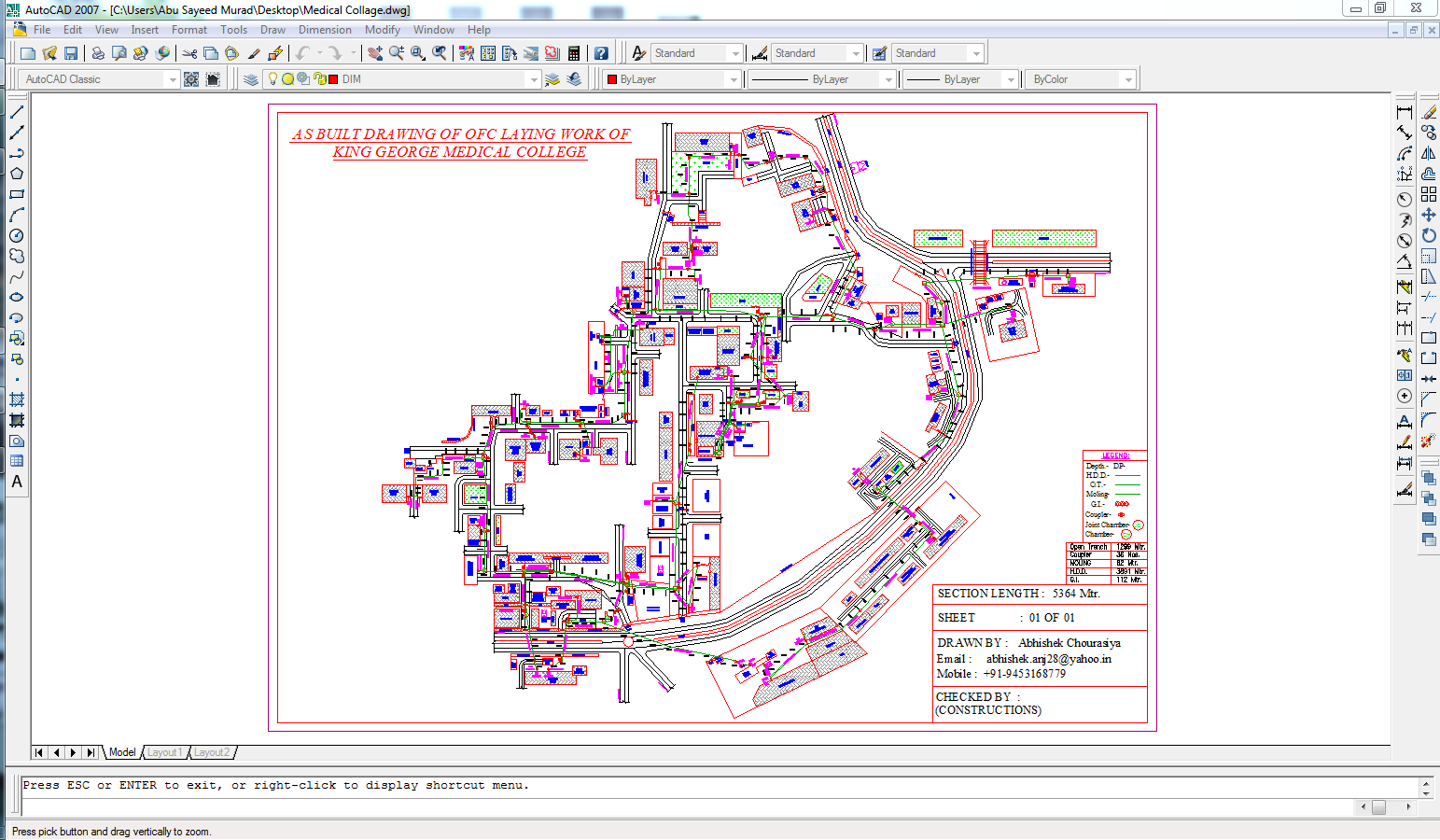
Task: Open the AutoCAD Classic workspace dropdown
Action: [x=173, y=79]
